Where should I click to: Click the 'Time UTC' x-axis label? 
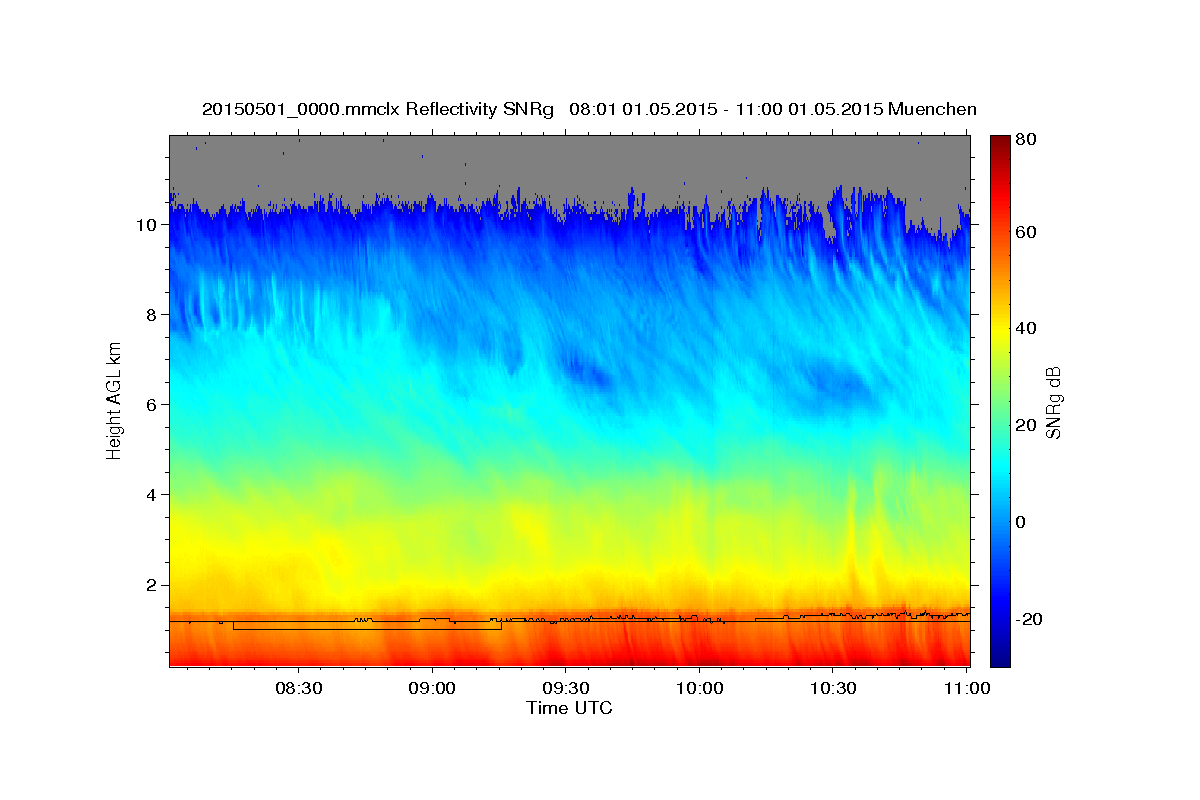(x=569, y=708)
